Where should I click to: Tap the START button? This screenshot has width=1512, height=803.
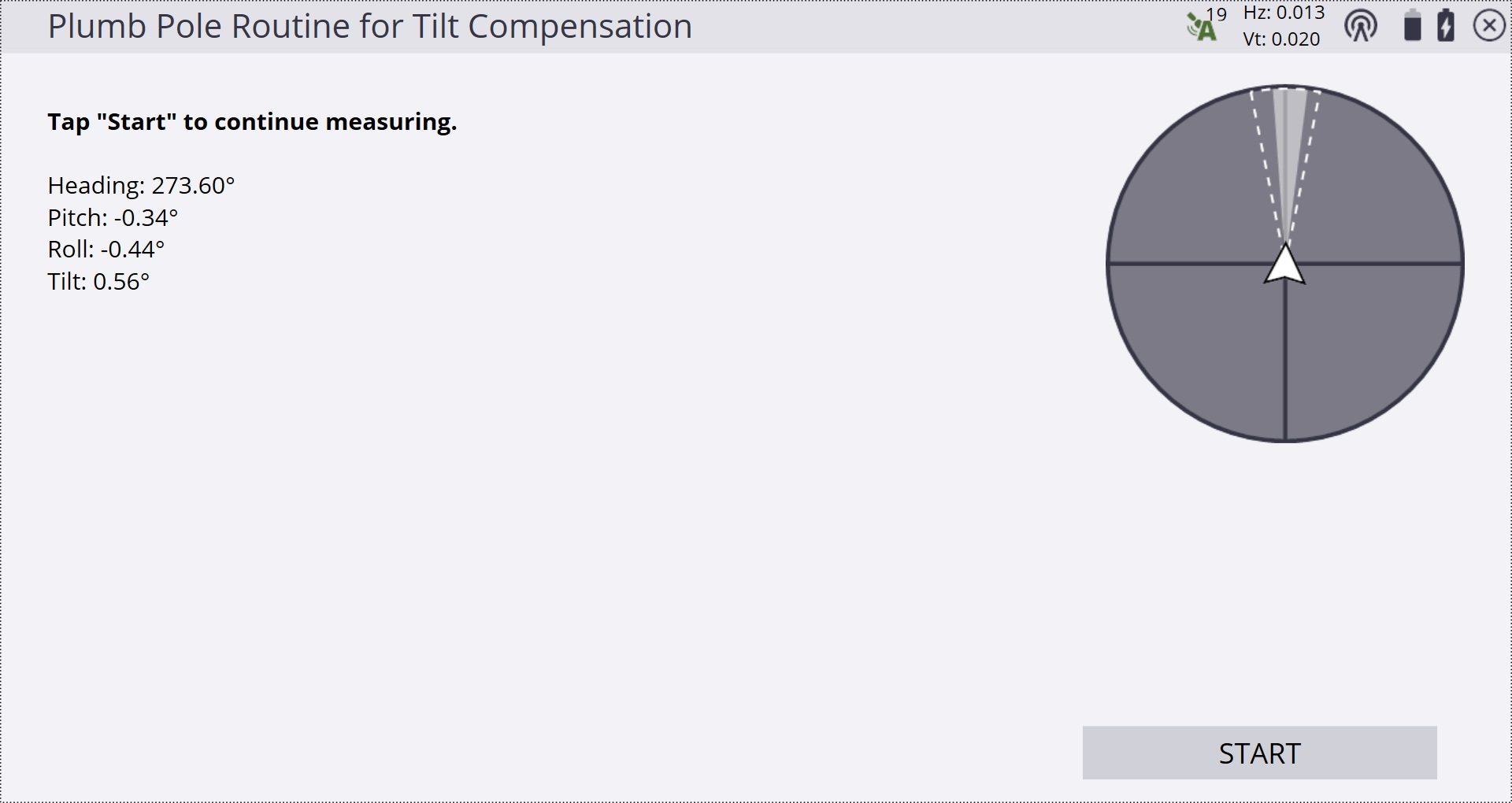pyautogui.click(x=1259, y=753)
